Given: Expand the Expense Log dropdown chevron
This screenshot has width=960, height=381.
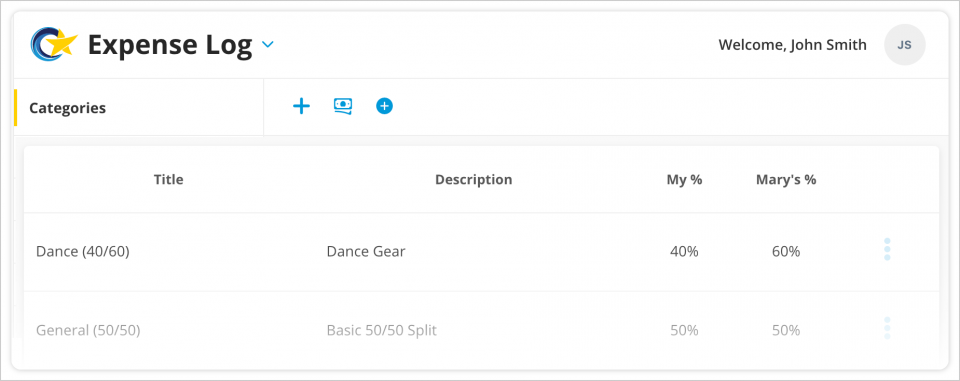Looking at the screenshot, I should click(x=268, y=45).
